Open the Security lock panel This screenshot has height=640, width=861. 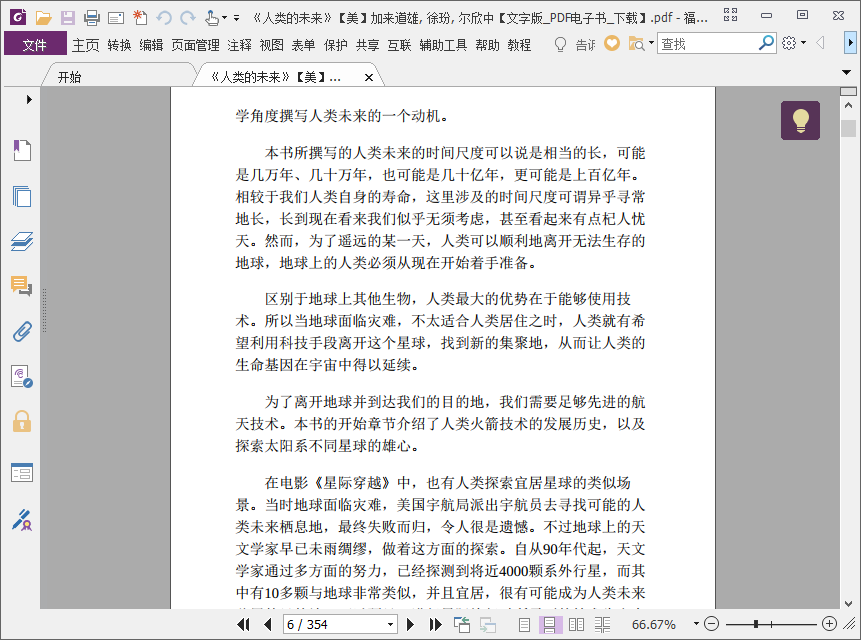pyautogui.click(x=22, y=422)
